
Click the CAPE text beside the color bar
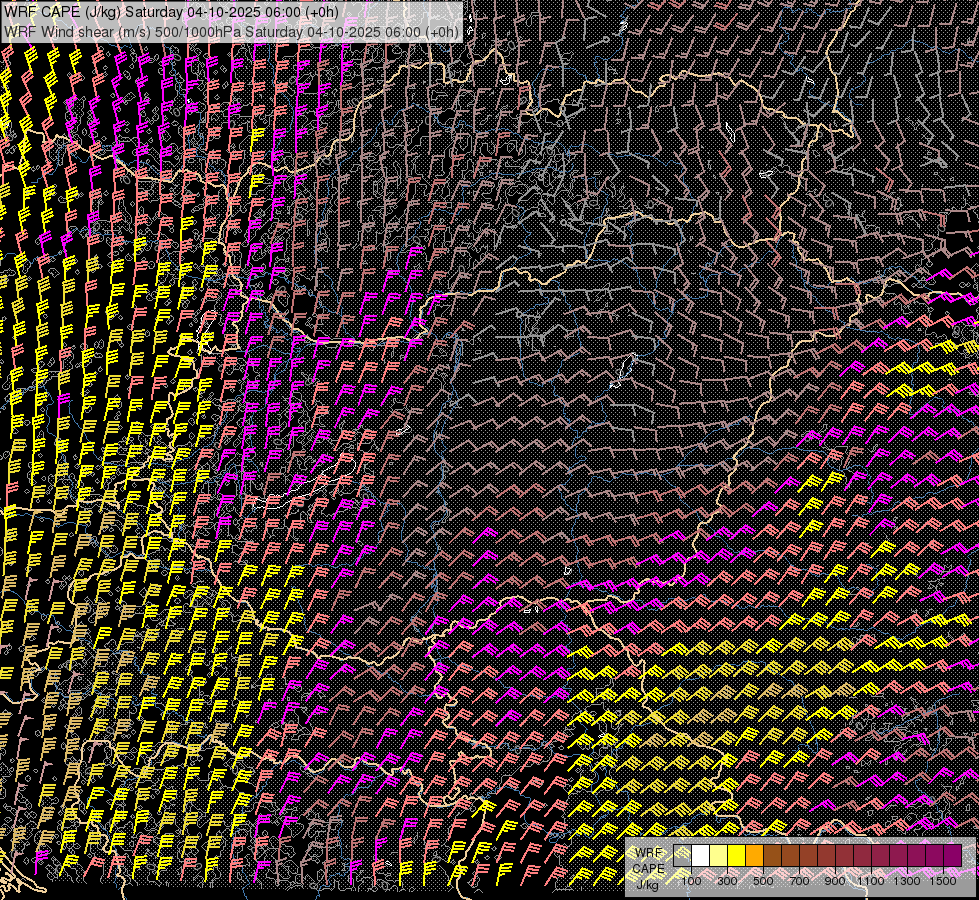pyautogui.click(x=648, y=868)
